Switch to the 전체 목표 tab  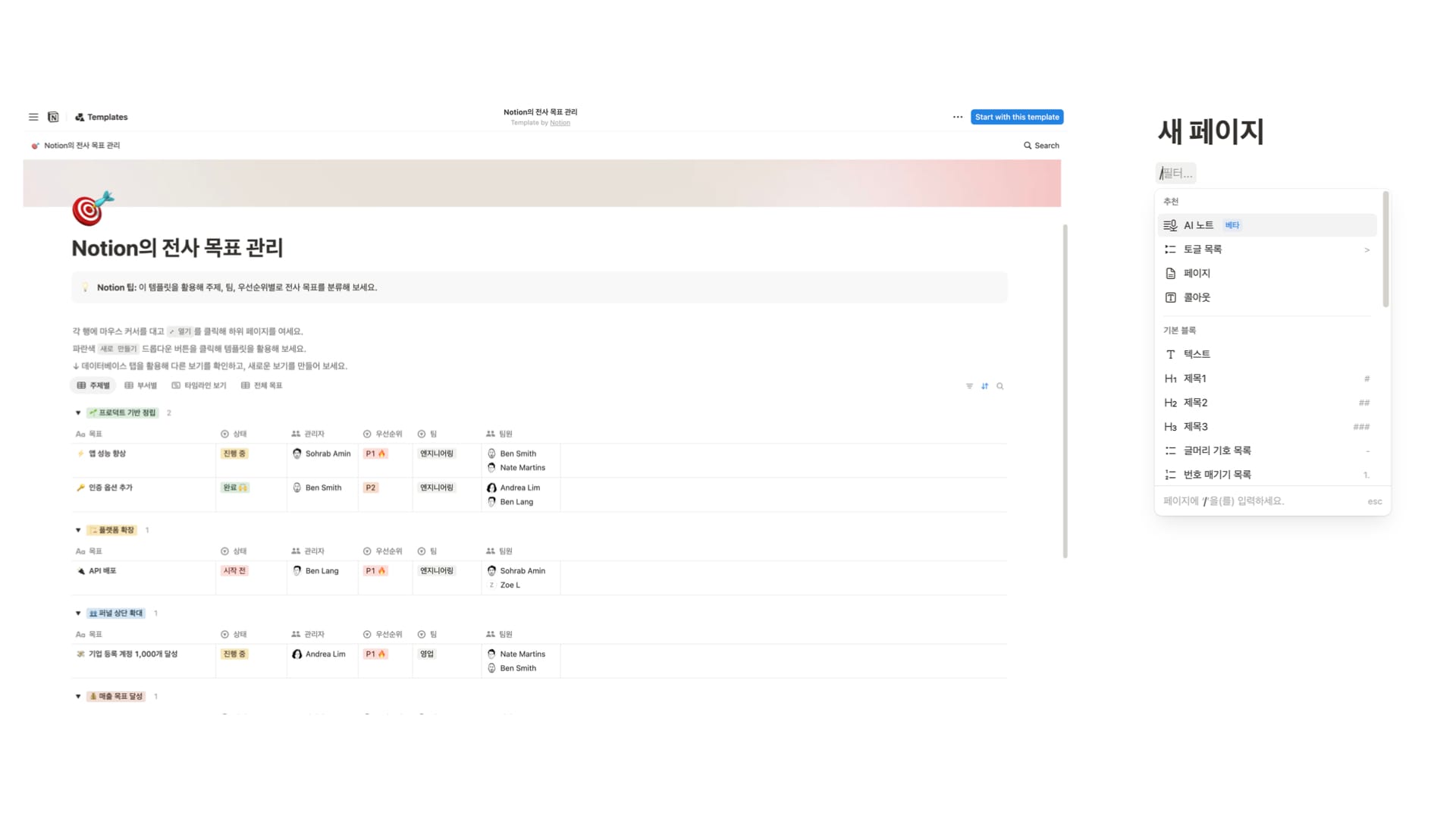[x=262, y=385]
